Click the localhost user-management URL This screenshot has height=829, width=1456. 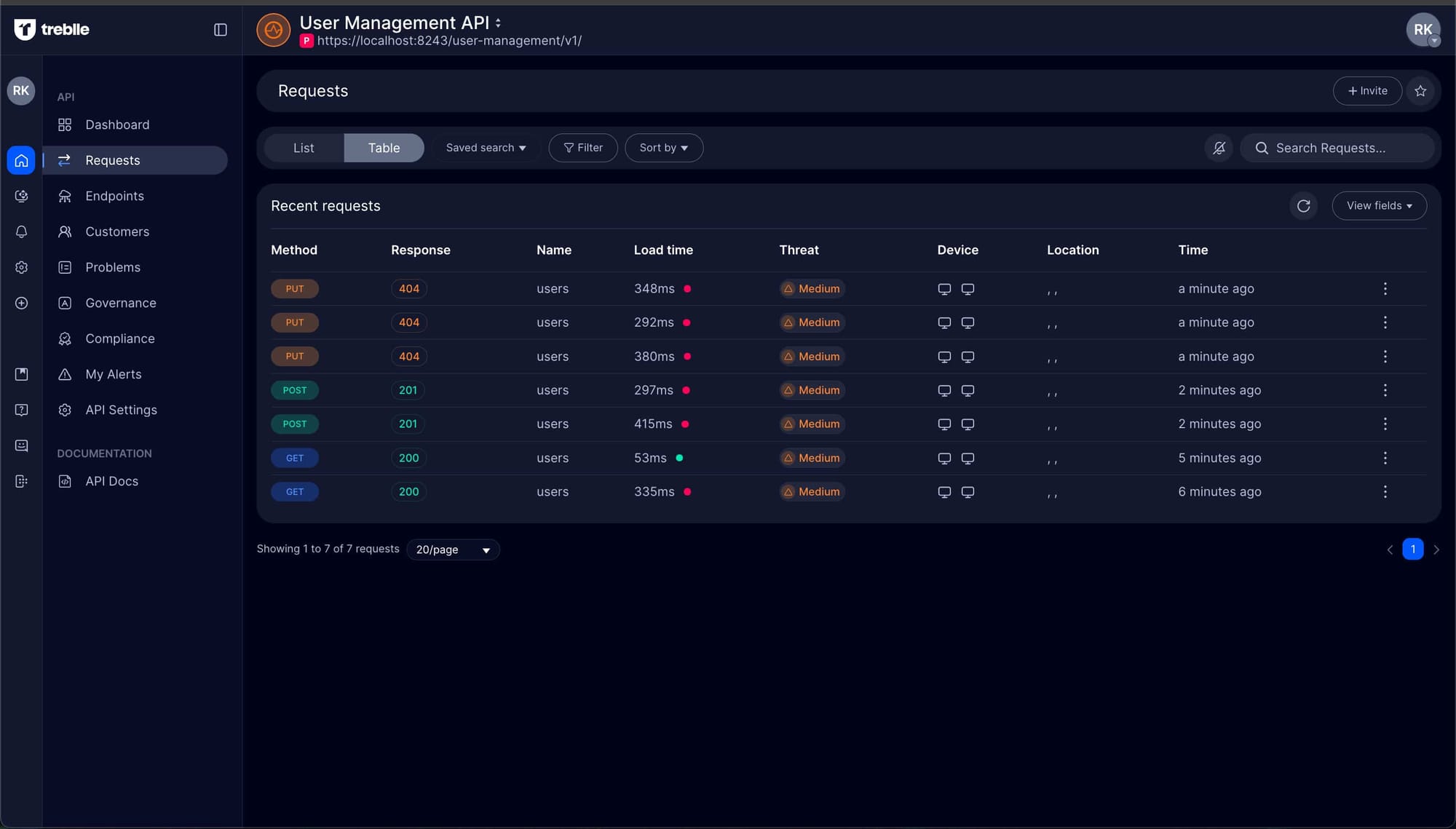coord(449,41)
